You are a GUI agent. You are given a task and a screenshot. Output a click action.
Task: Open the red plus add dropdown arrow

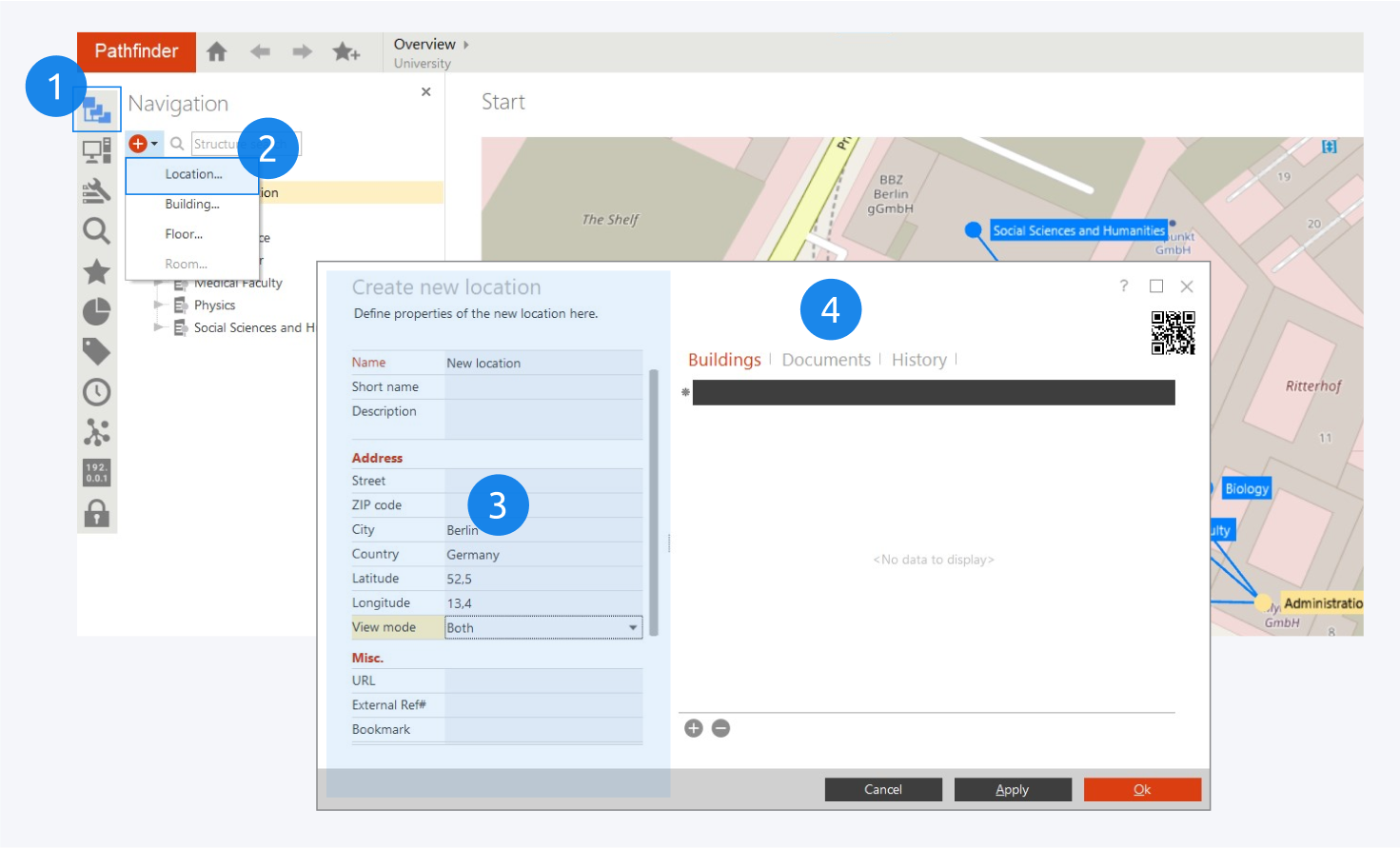click(x=154, y=144)
